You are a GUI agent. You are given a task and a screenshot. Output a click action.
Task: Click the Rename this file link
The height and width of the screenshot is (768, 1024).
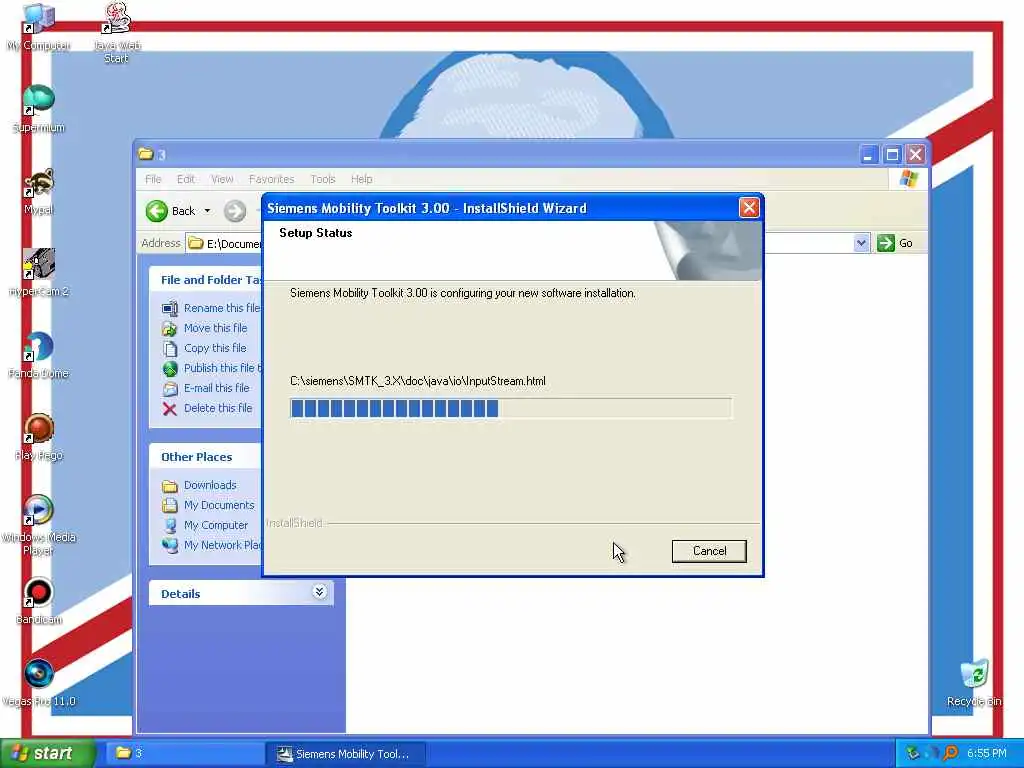[222, 308]
